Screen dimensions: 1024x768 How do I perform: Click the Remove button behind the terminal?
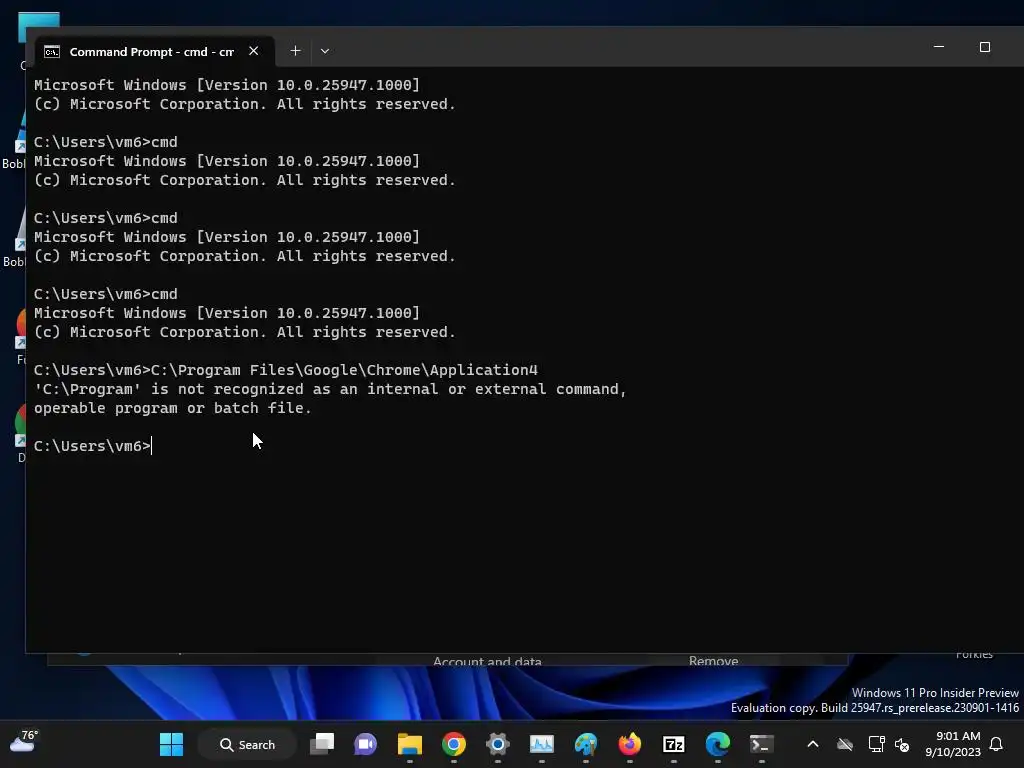click(713, 660)
